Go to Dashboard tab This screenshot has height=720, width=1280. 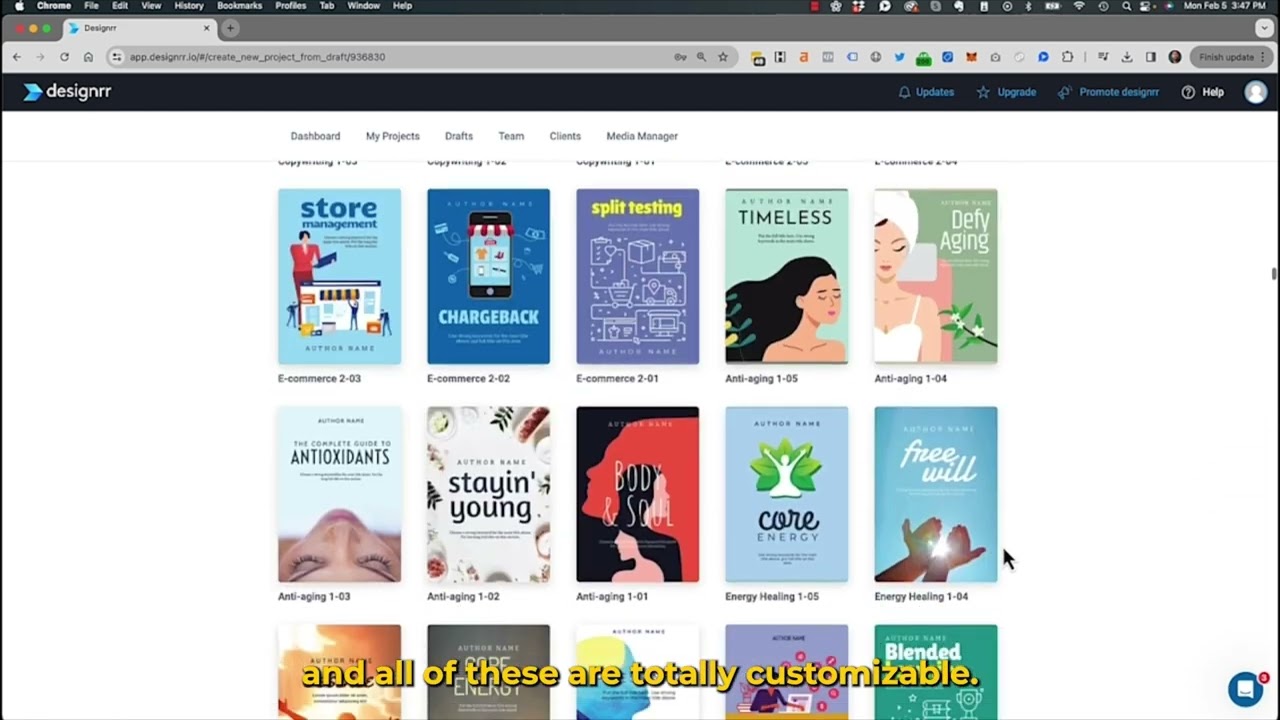(315, 136)
